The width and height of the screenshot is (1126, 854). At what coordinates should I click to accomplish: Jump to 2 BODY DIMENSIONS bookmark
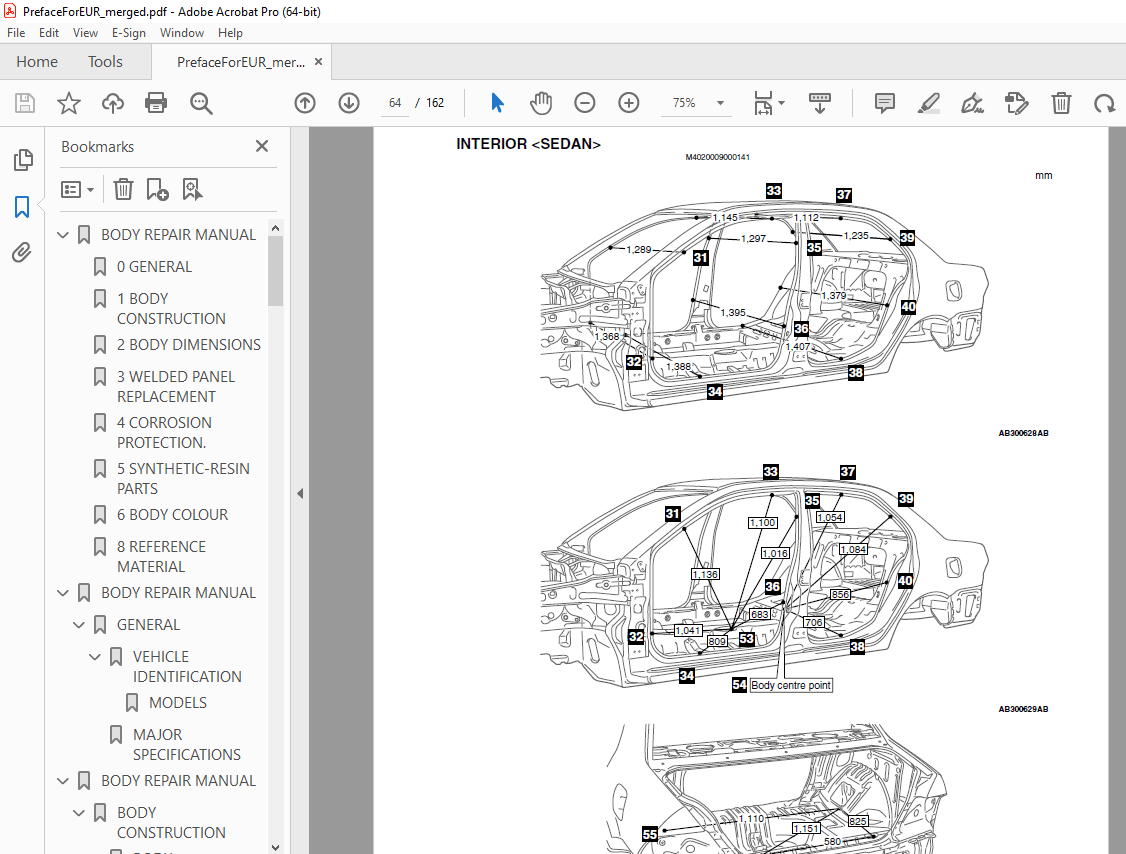tap(189, 345)
